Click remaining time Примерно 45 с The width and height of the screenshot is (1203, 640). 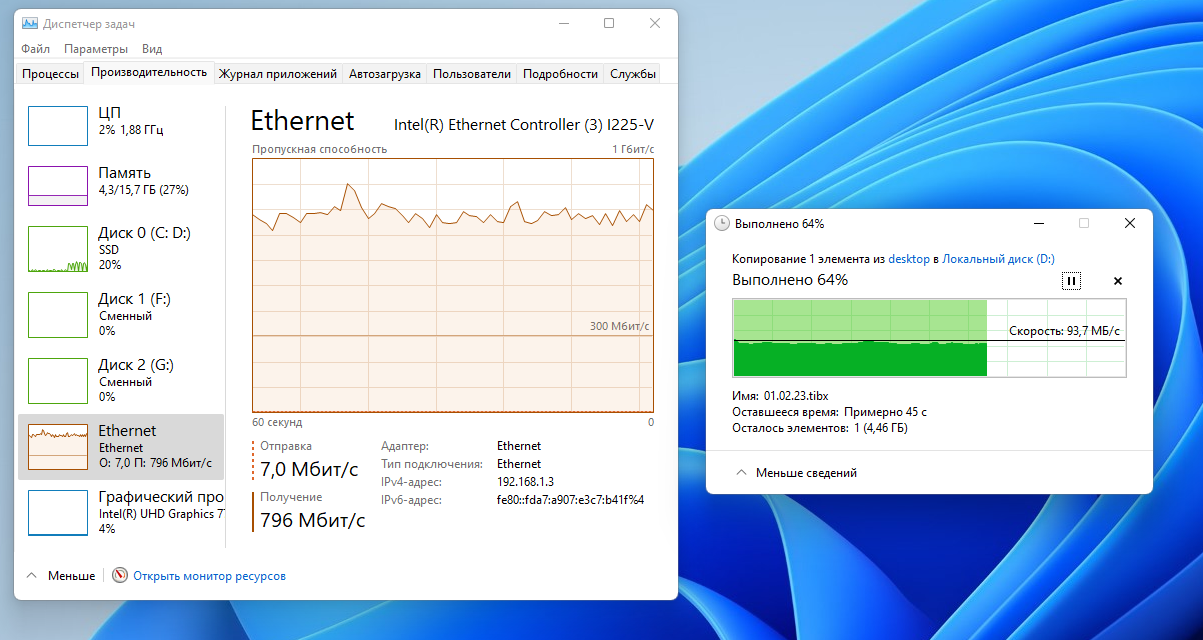click(885, 412)
